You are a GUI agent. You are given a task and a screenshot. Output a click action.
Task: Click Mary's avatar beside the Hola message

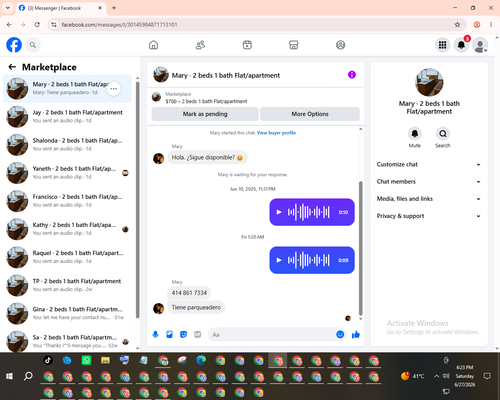click(x=159, y=158)
